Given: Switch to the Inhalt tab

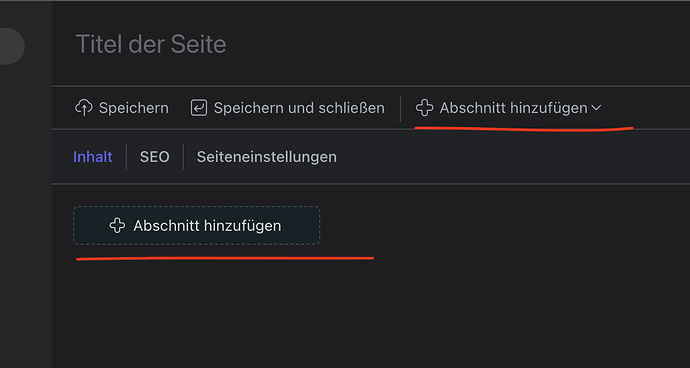Looking at the screenshot, I should (x=93, y=157).
